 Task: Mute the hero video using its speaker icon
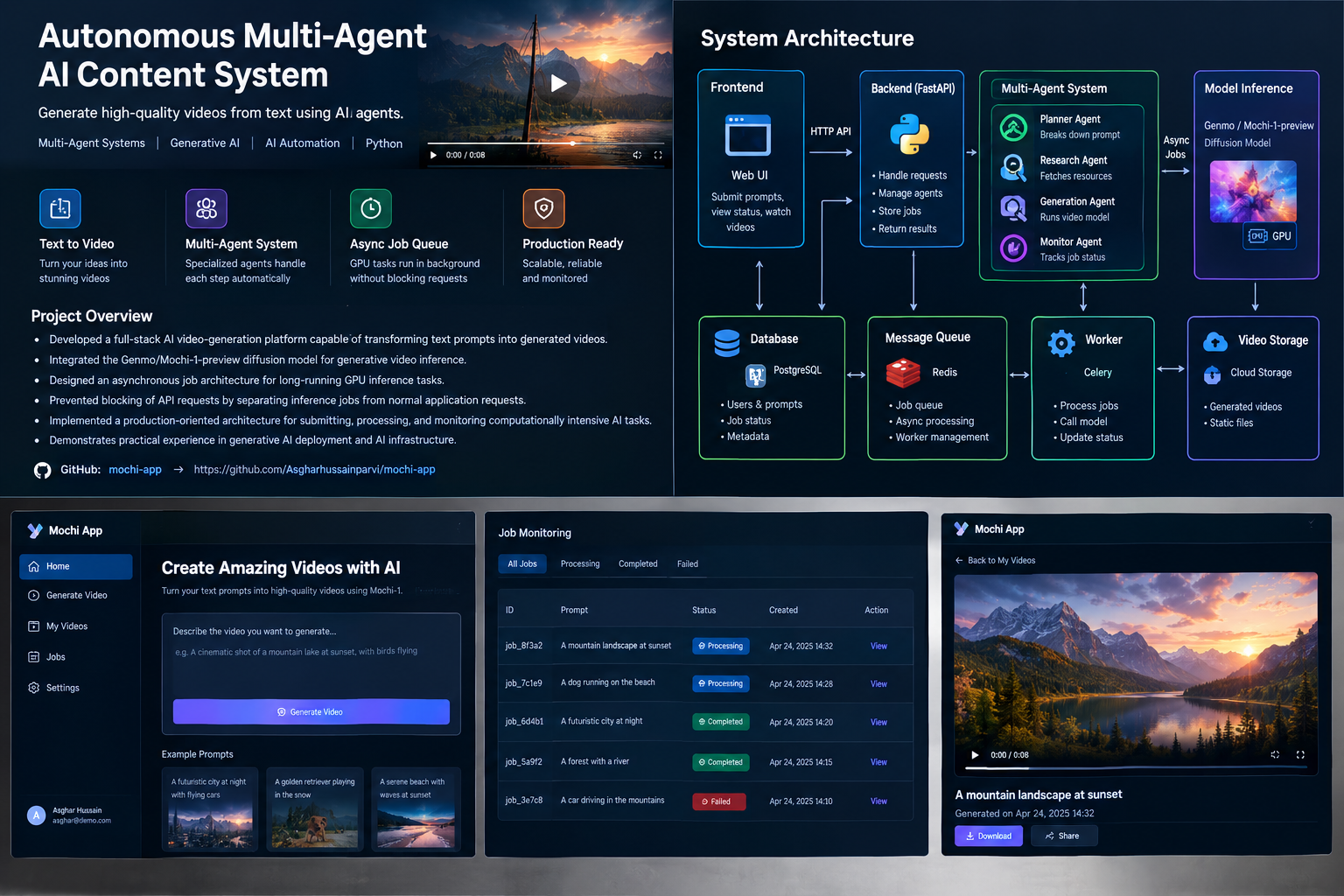(637, 155)
